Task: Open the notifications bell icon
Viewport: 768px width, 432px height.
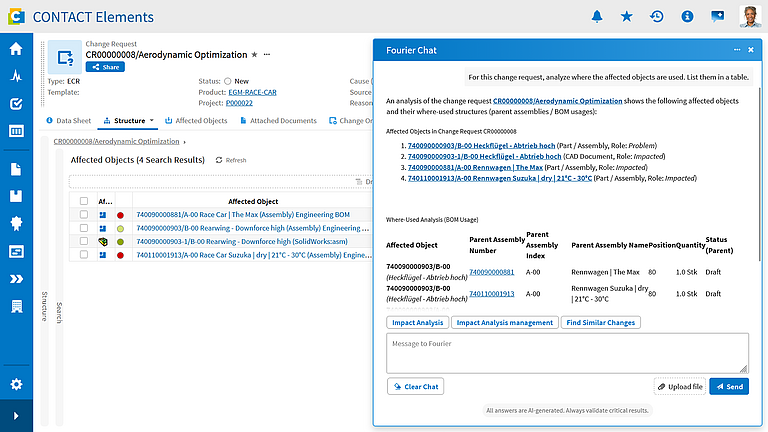Action: pos(597,17)
